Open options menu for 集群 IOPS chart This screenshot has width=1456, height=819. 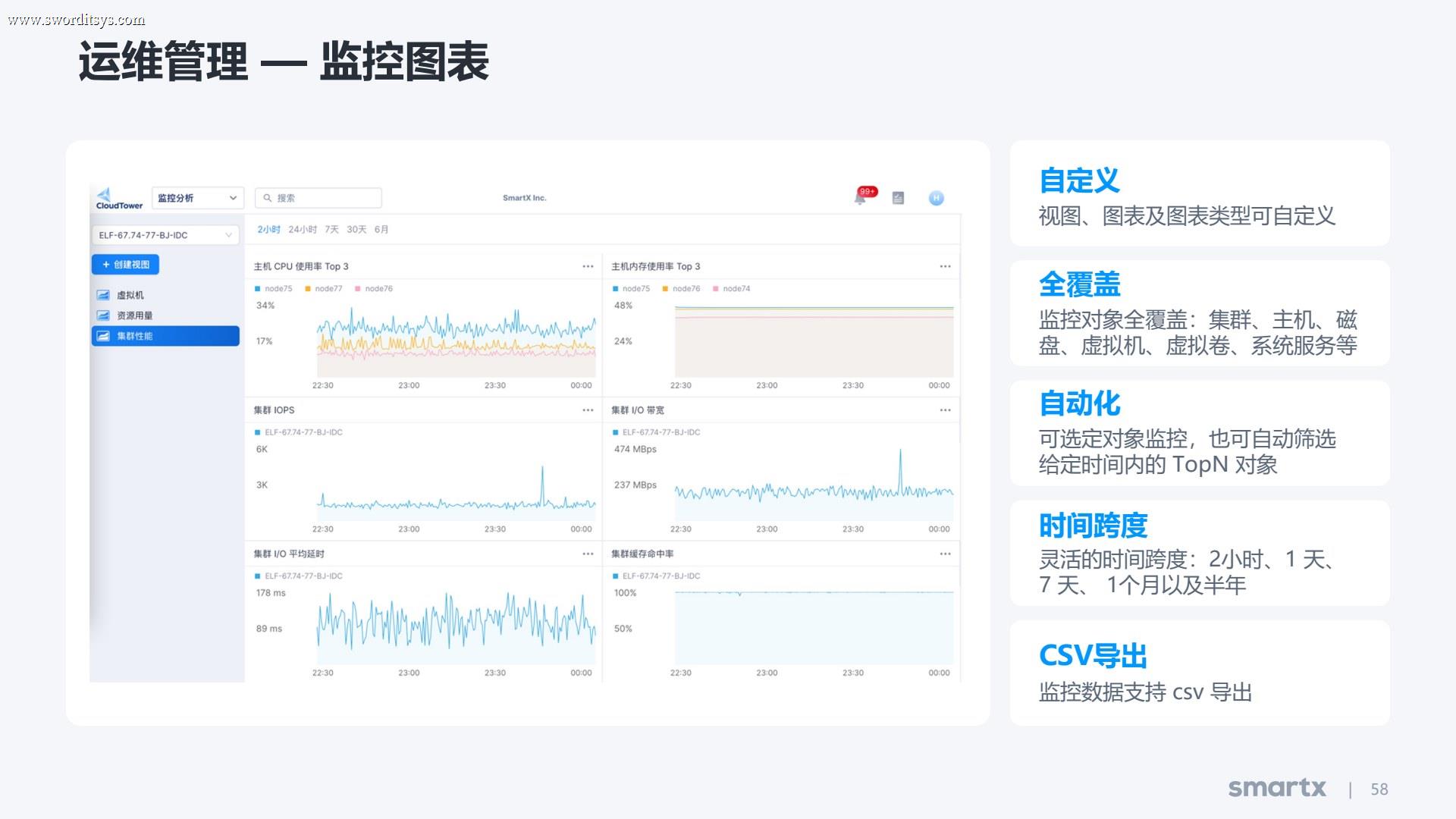tap(588, 410)
